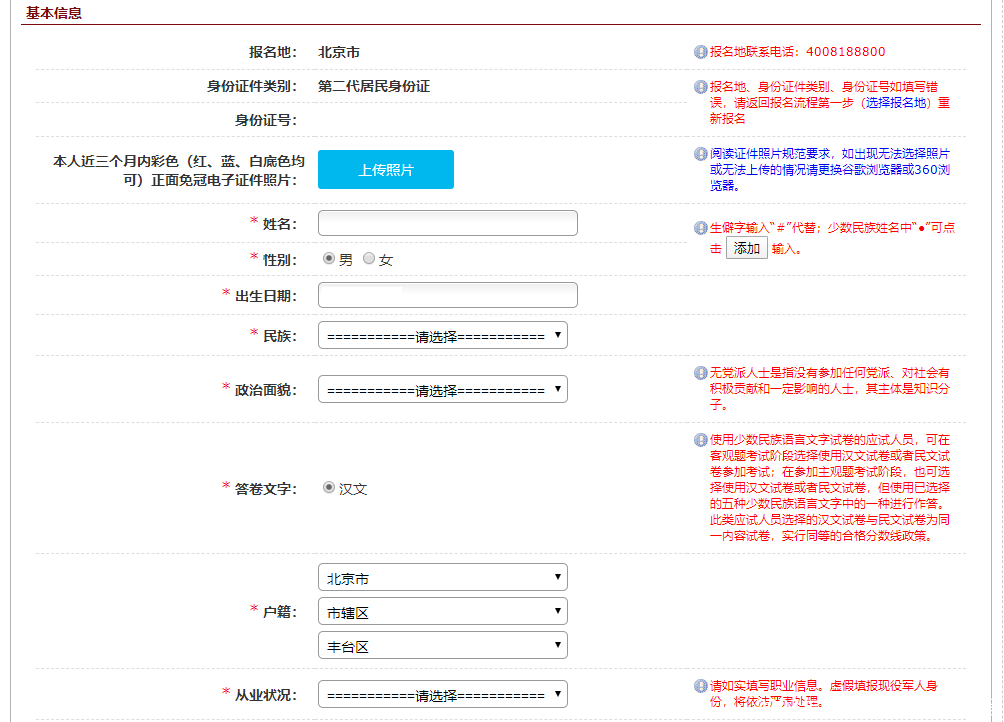The height and width of the screenshot is (722, 1004).
Task: Click into the 姓名 text field
Action: (447, 223)
